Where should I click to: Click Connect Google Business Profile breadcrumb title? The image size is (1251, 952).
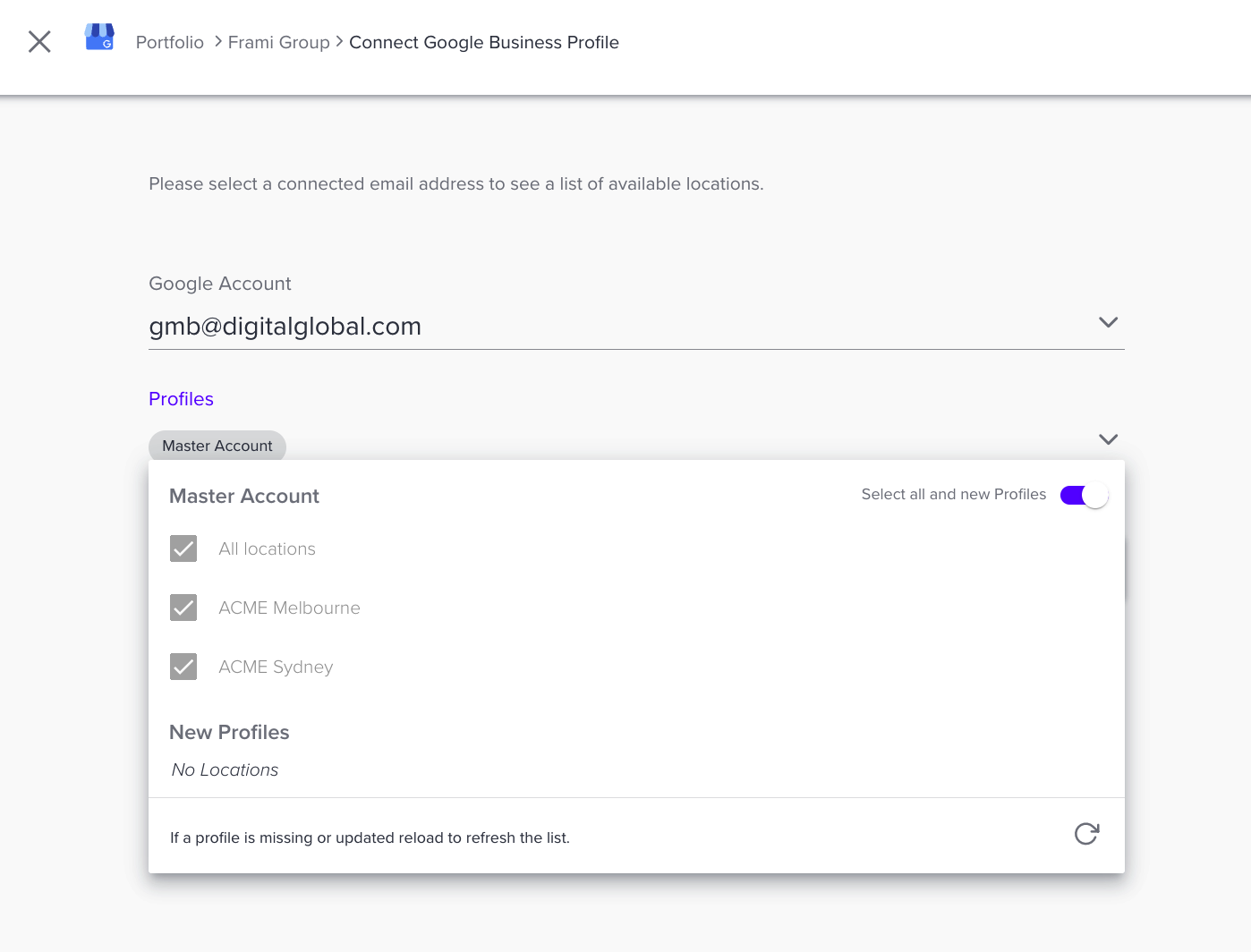484,42
